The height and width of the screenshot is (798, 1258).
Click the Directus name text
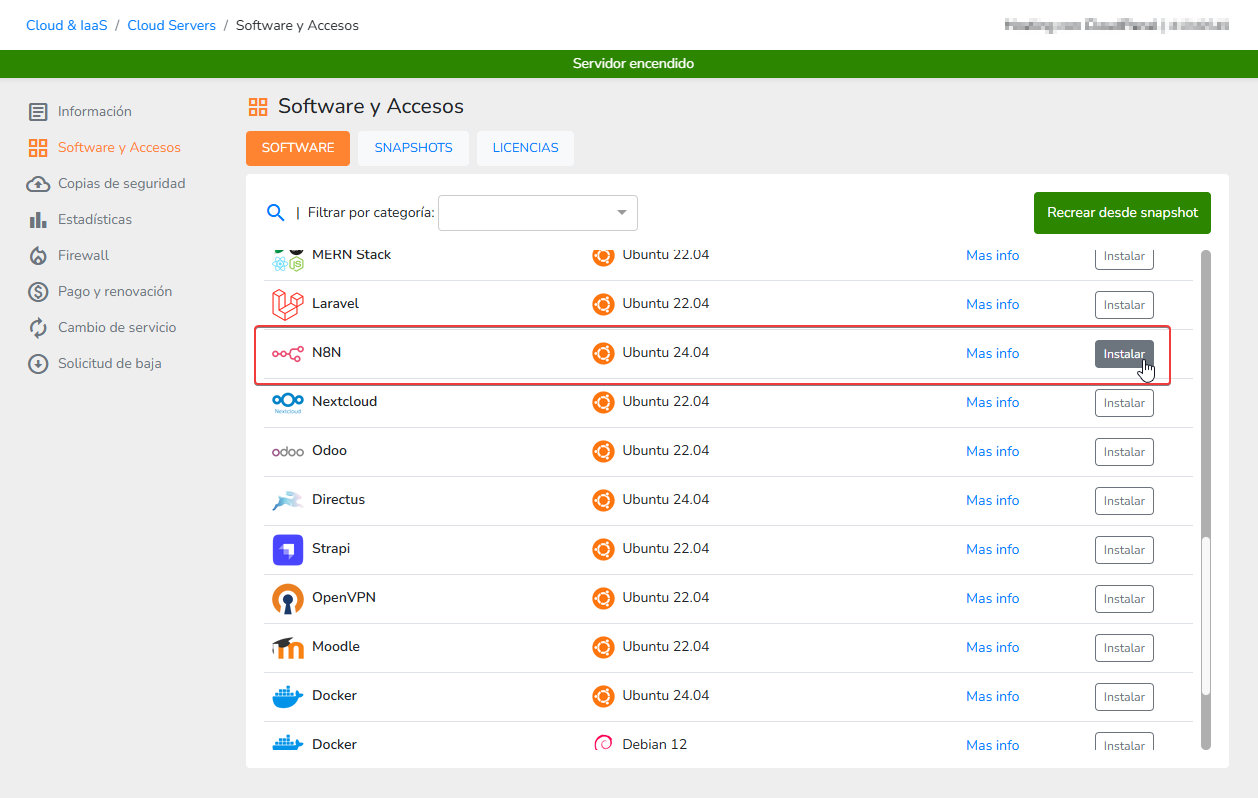(x=339, y=500)
